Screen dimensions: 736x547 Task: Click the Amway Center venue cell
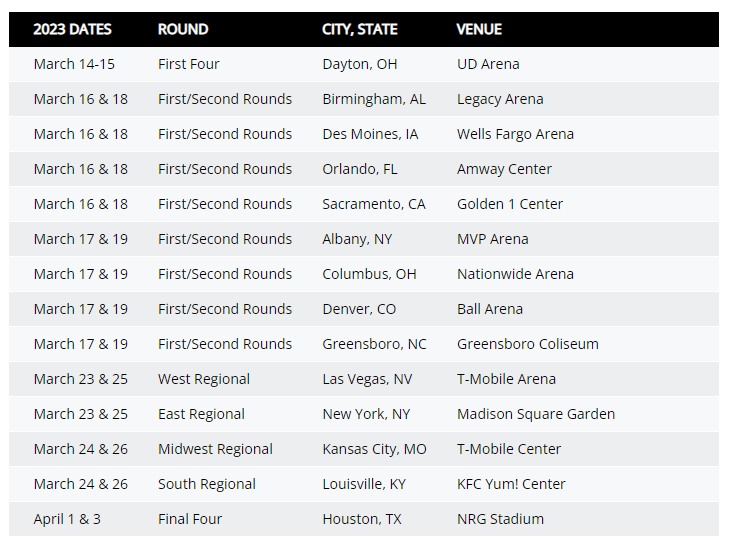tap(504, 169)
